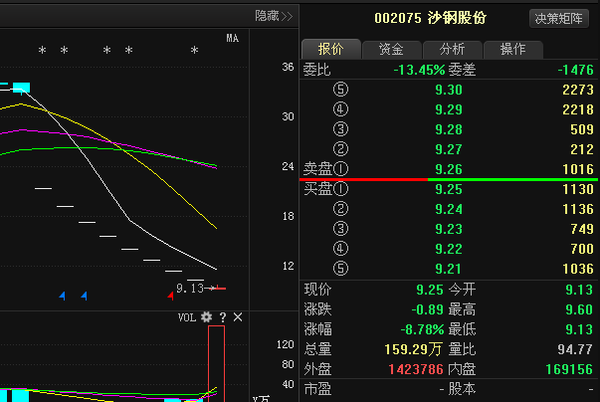The image size is (600, 402).
Task: Click the 最高 value 9.60
Action: 579,310
